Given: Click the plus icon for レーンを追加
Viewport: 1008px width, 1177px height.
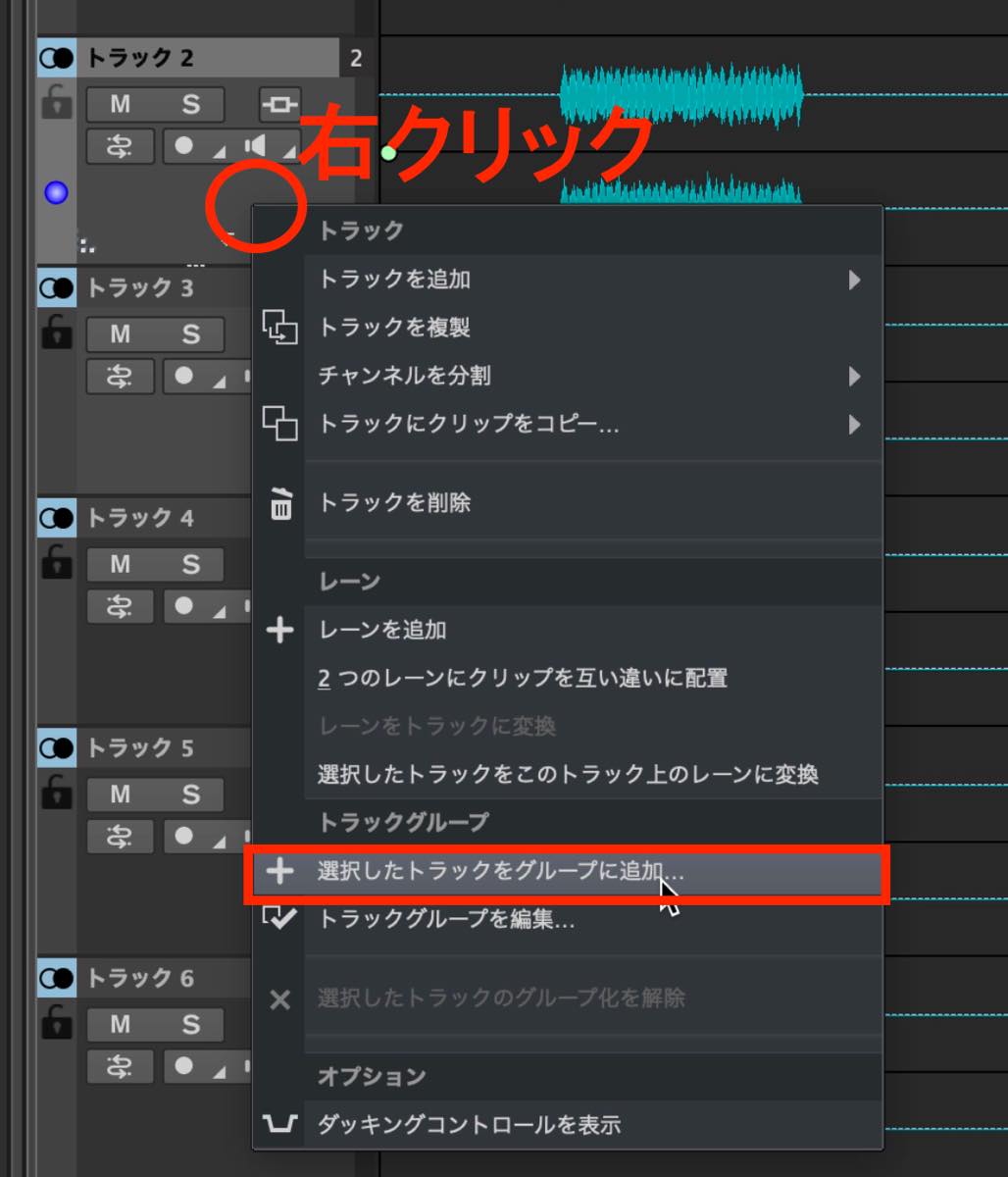Looking at the screenshot, I should tap(280, 630).
